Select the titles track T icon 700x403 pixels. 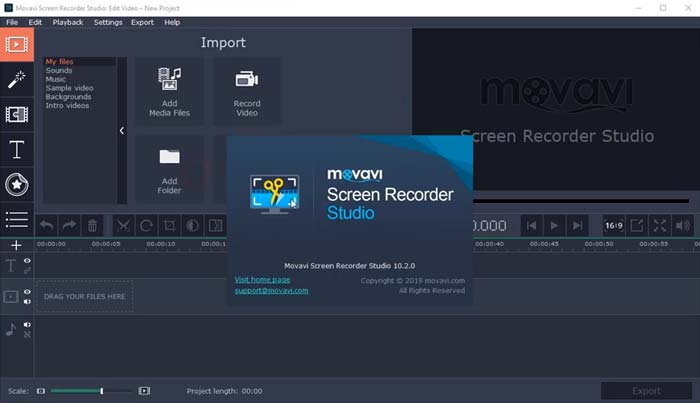[x=11, y=266]
